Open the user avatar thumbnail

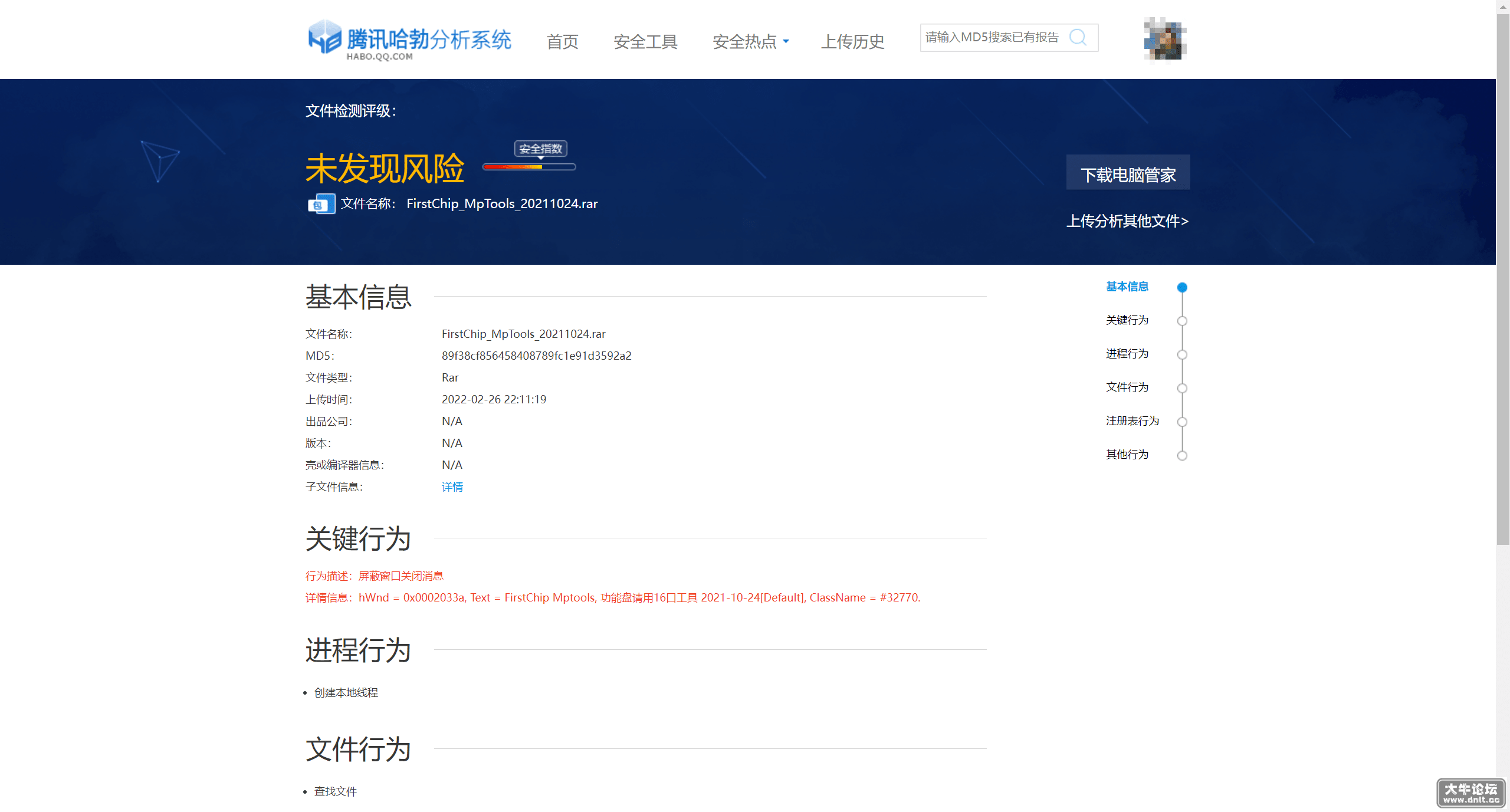point(1165,38)
